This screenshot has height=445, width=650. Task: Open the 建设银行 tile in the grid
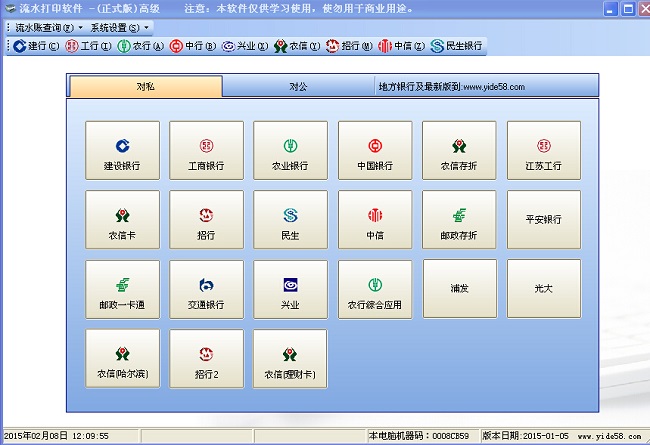122,150
